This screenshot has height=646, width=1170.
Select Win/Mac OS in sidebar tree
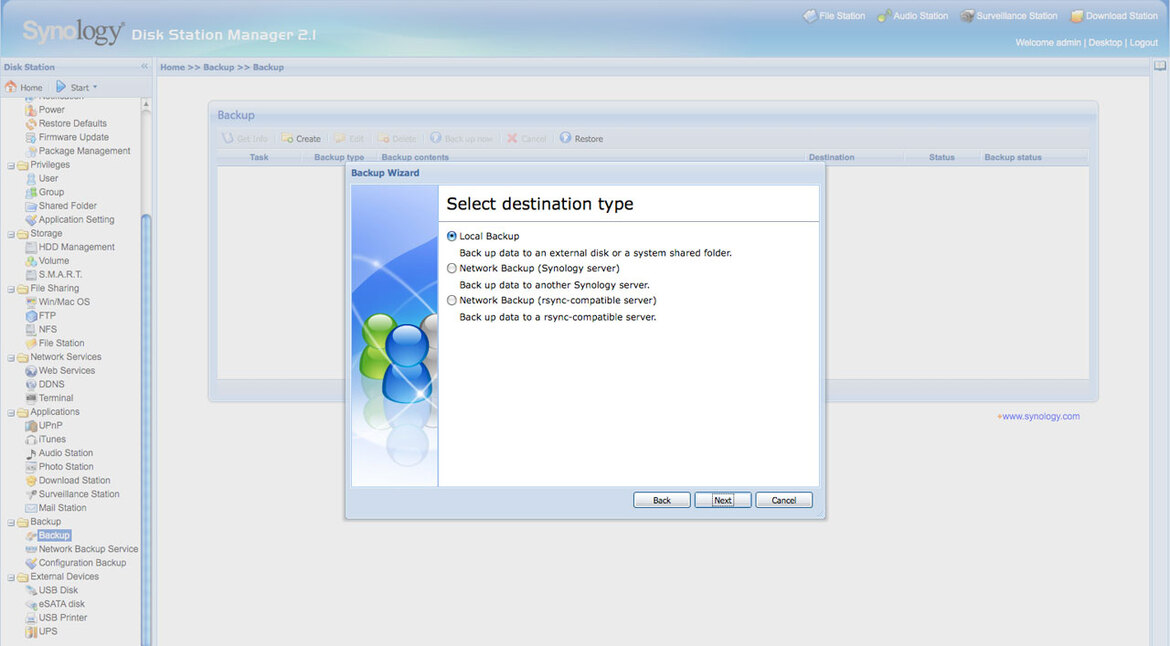(64, 302)
